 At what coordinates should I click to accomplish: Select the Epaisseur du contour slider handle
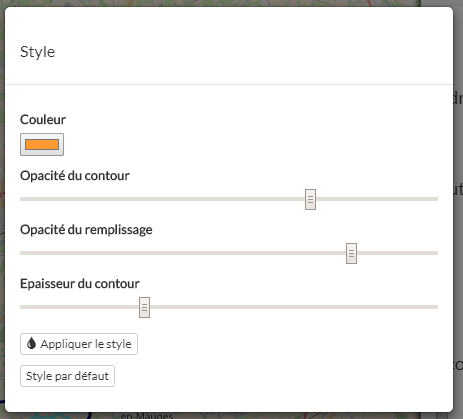144,307
